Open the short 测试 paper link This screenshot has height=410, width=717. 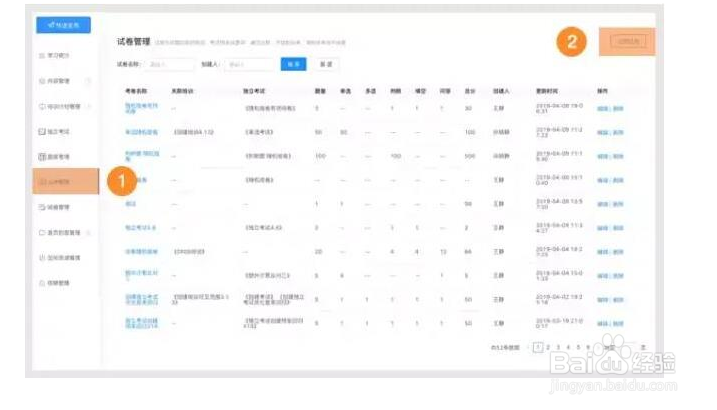pyautogui.click(x=131, y=204)
